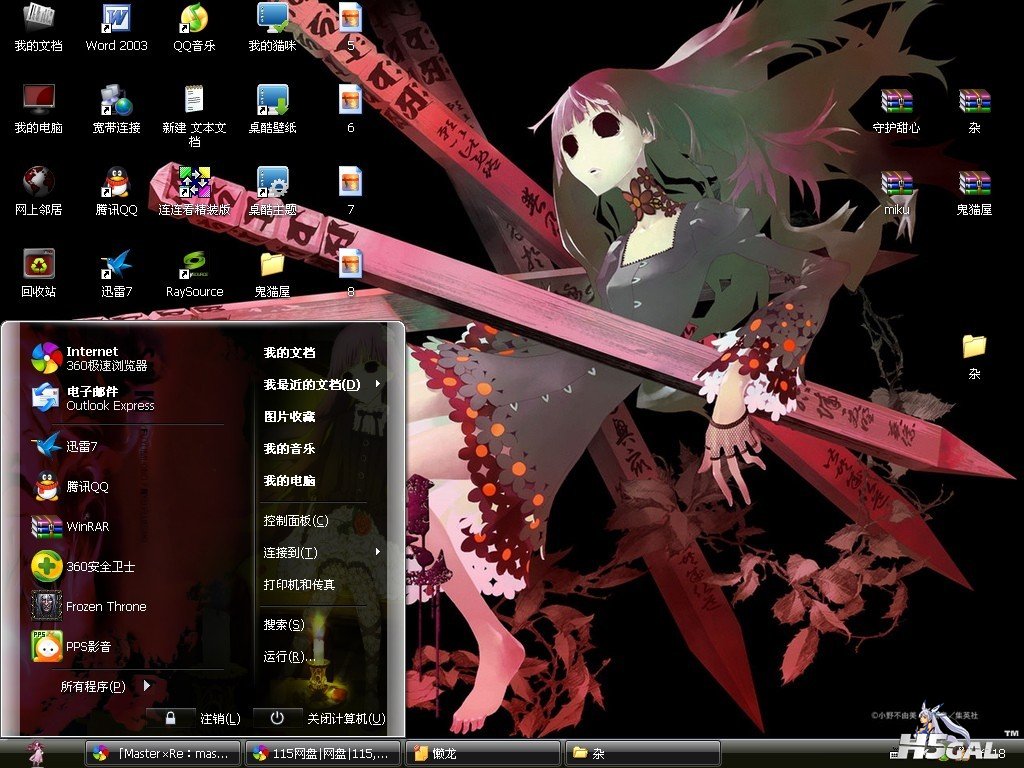The image size is (1024, 768).
Task: Open 控制面板(C) from the start menu
Action: point(296,521)
